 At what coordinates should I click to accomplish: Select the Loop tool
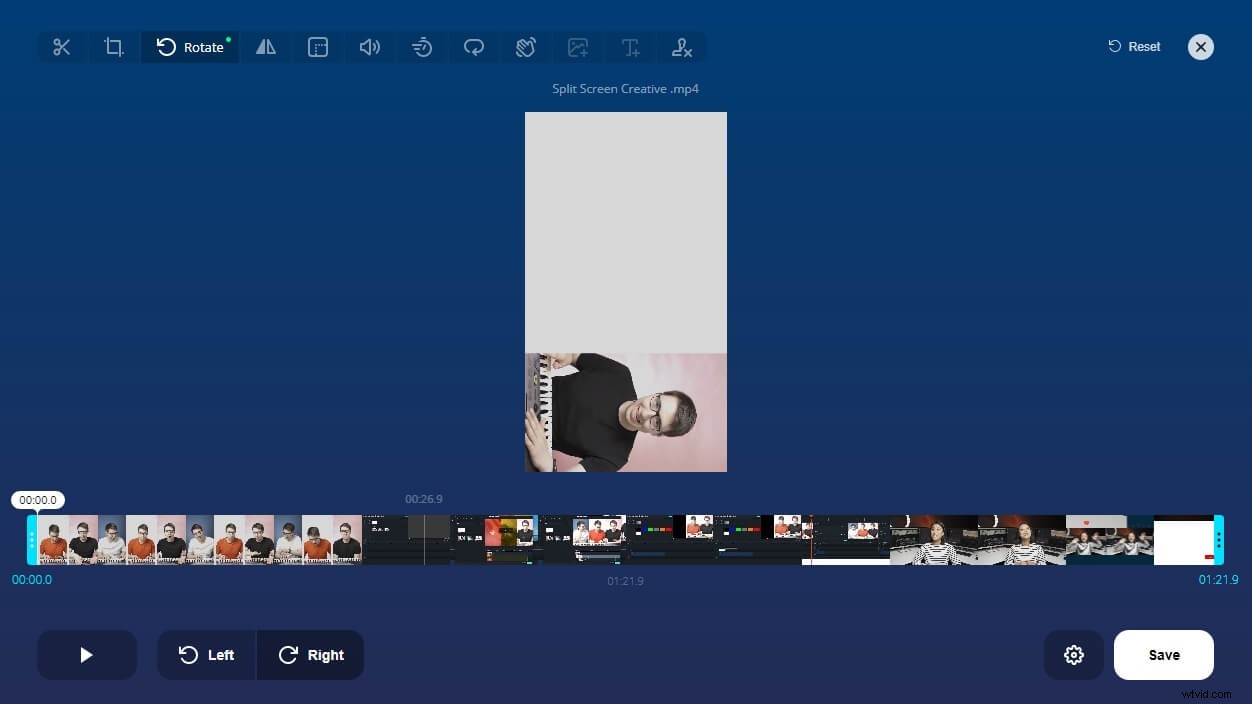474,47
